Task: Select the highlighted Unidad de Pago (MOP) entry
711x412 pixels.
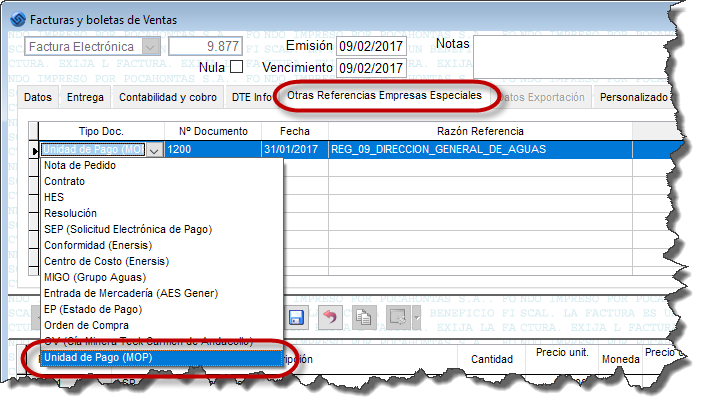Action: point(162,358)
